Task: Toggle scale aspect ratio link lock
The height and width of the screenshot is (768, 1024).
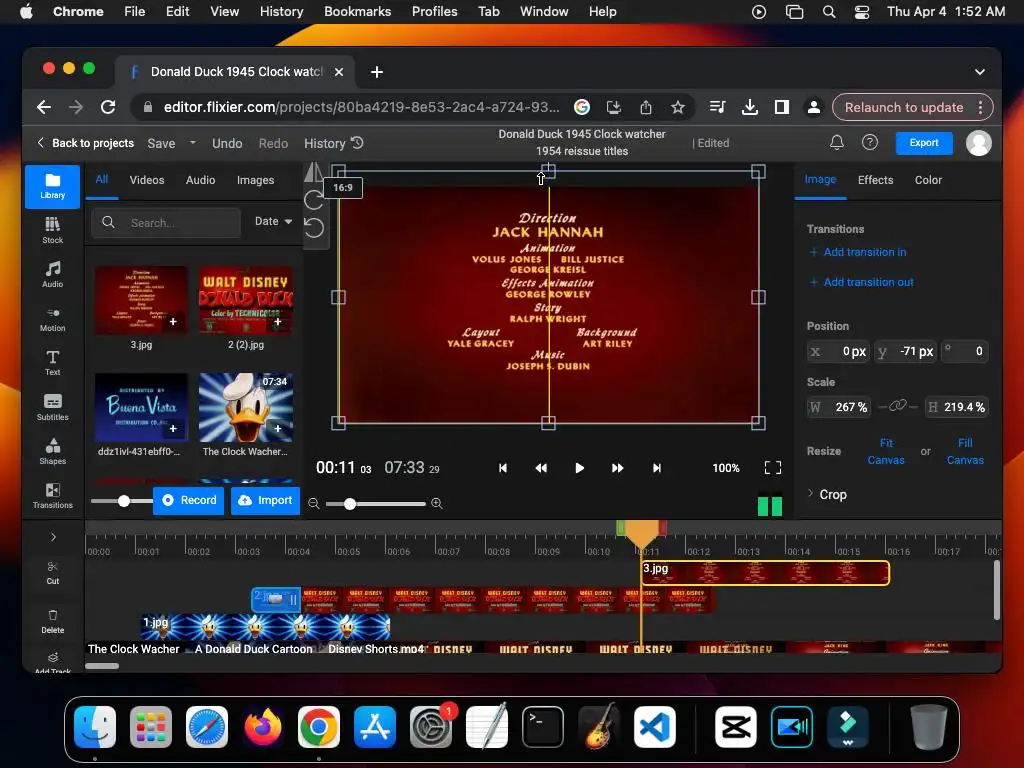Action: [898, 406]
